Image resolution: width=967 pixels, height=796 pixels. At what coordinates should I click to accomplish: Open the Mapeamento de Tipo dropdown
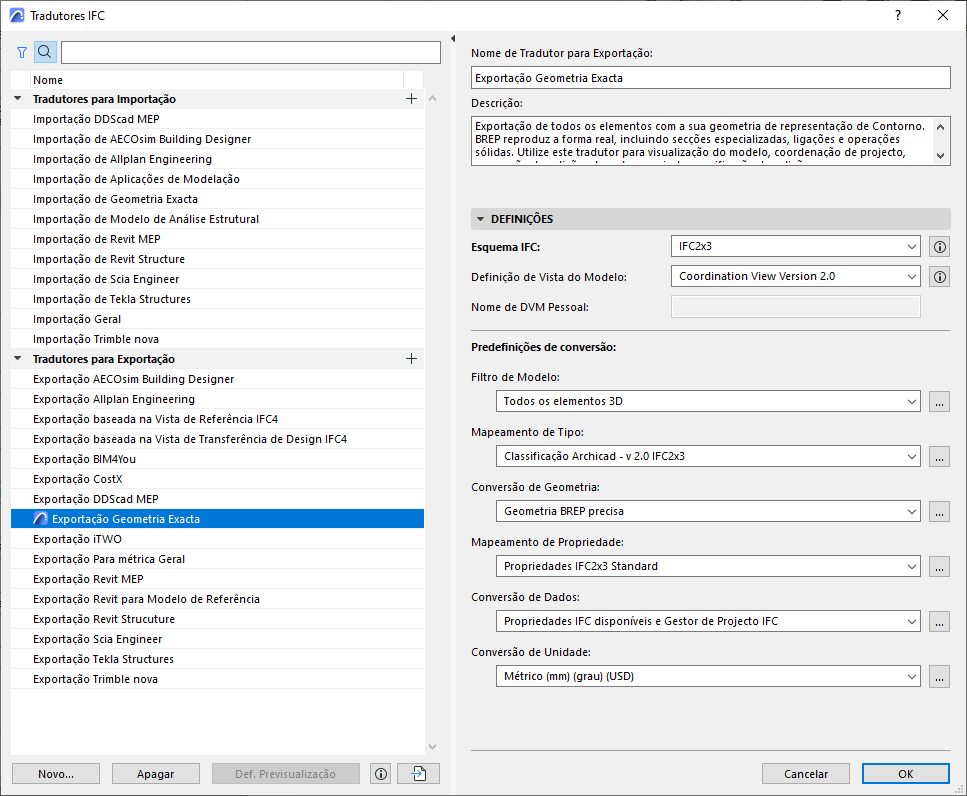point(707,456)
